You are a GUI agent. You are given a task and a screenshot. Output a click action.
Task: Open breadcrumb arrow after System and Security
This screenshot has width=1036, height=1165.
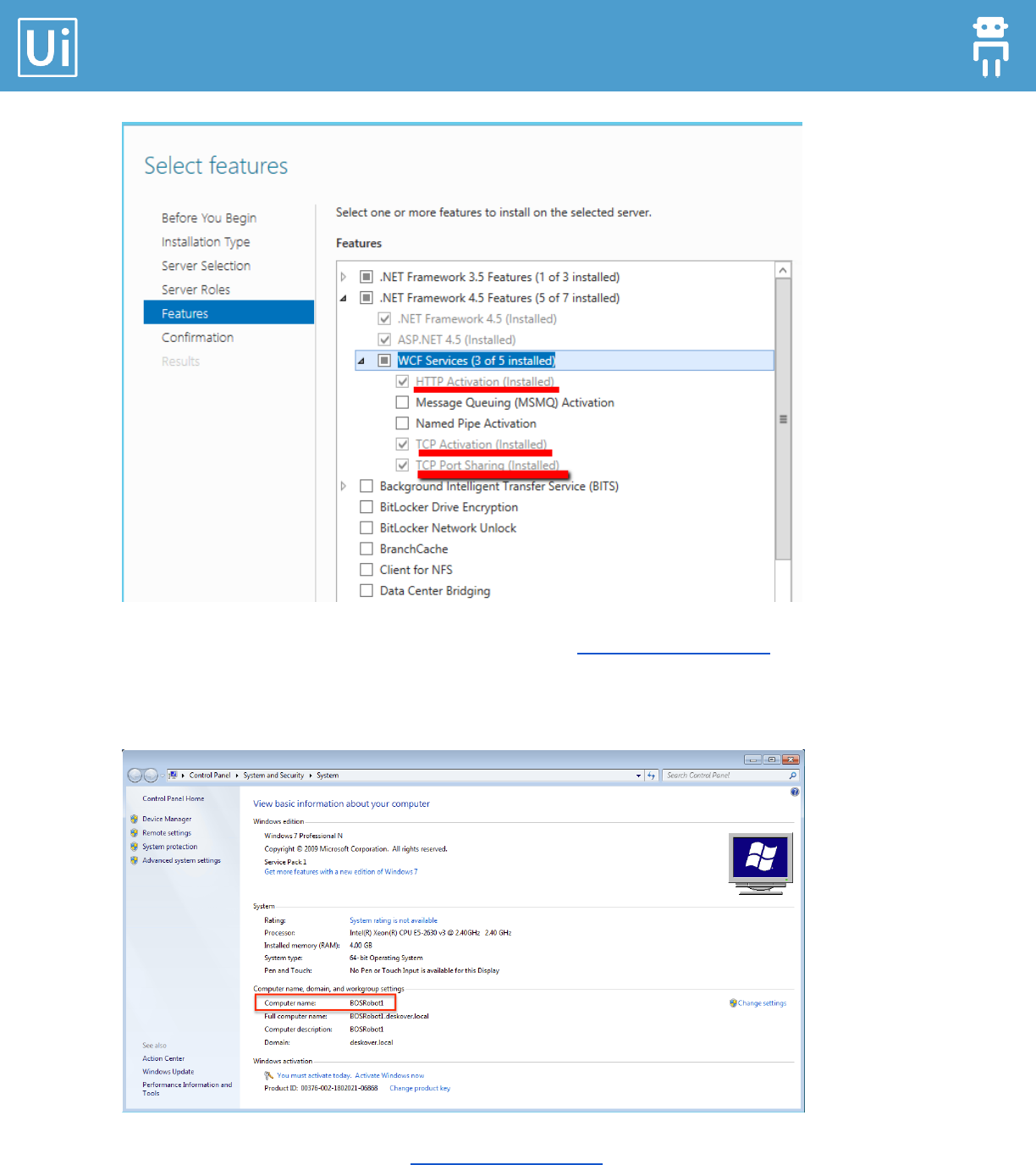click(310, 776)
